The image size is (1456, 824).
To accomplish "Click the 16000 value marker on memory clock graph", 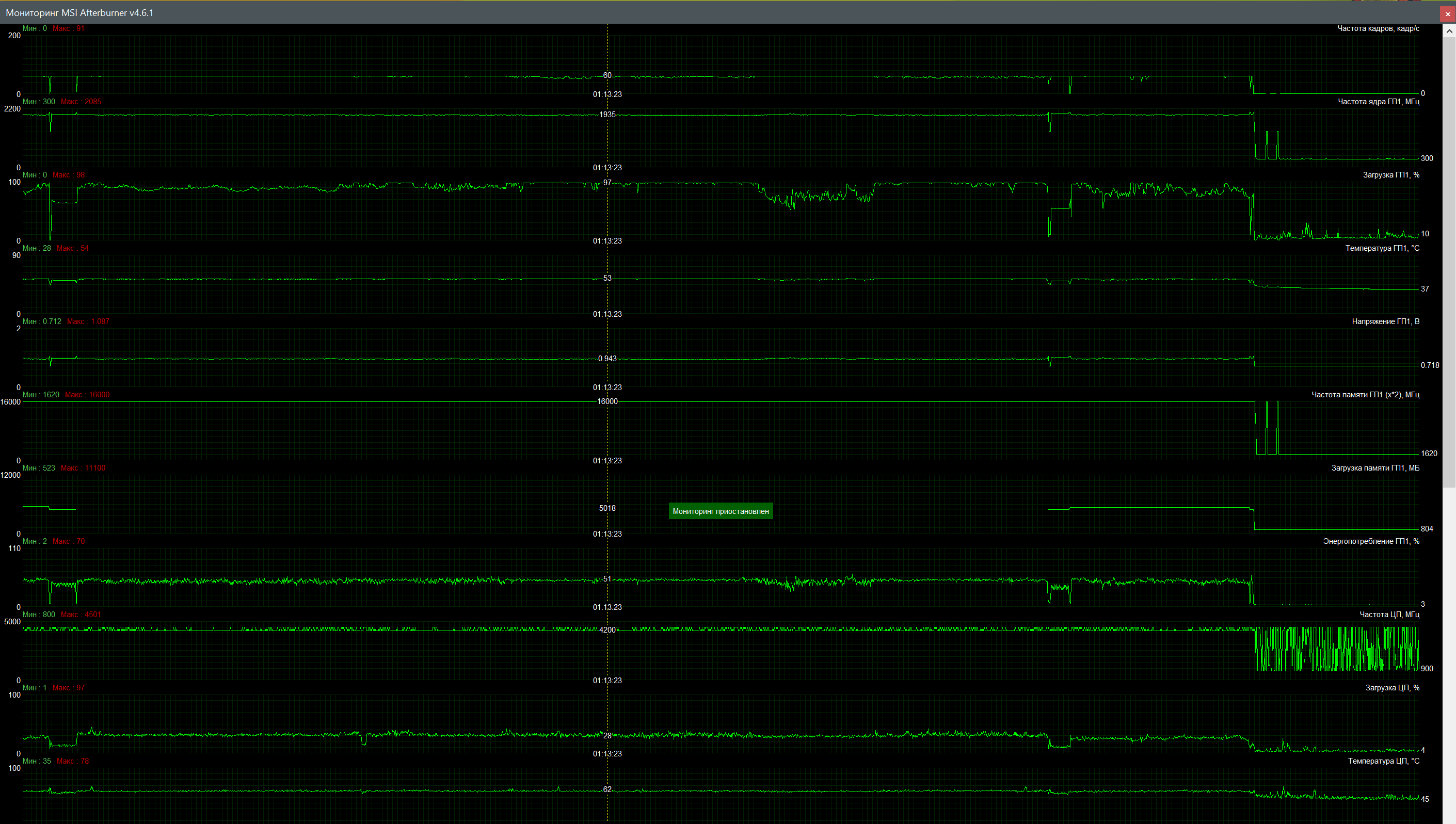I will pyautogui.click(x=607, y=401).
